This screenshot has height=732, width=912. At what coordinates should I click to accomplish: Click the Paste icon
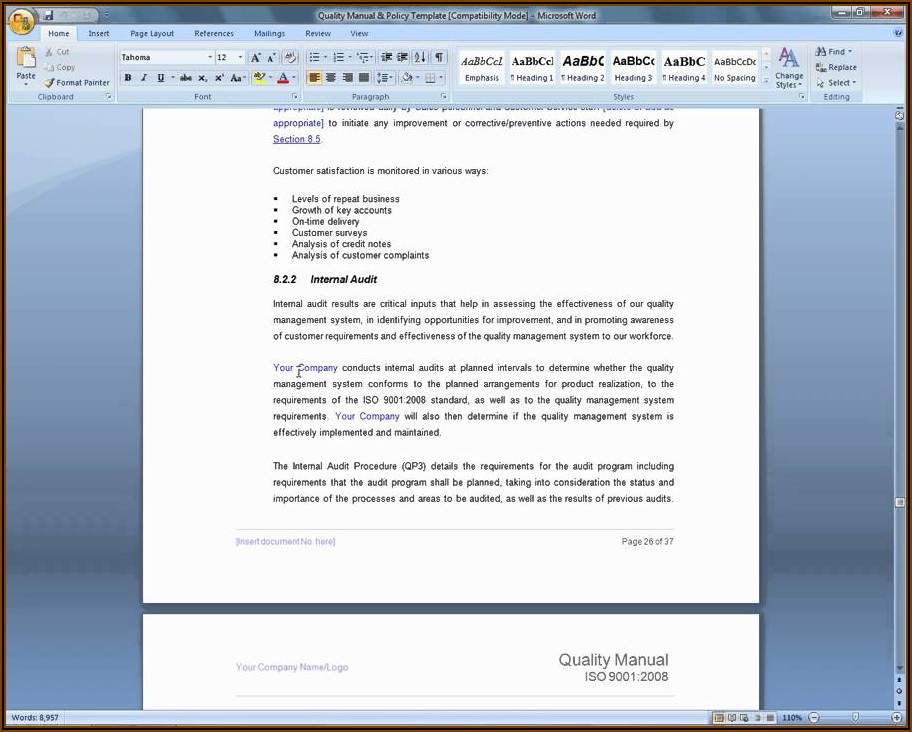(26, 64)
